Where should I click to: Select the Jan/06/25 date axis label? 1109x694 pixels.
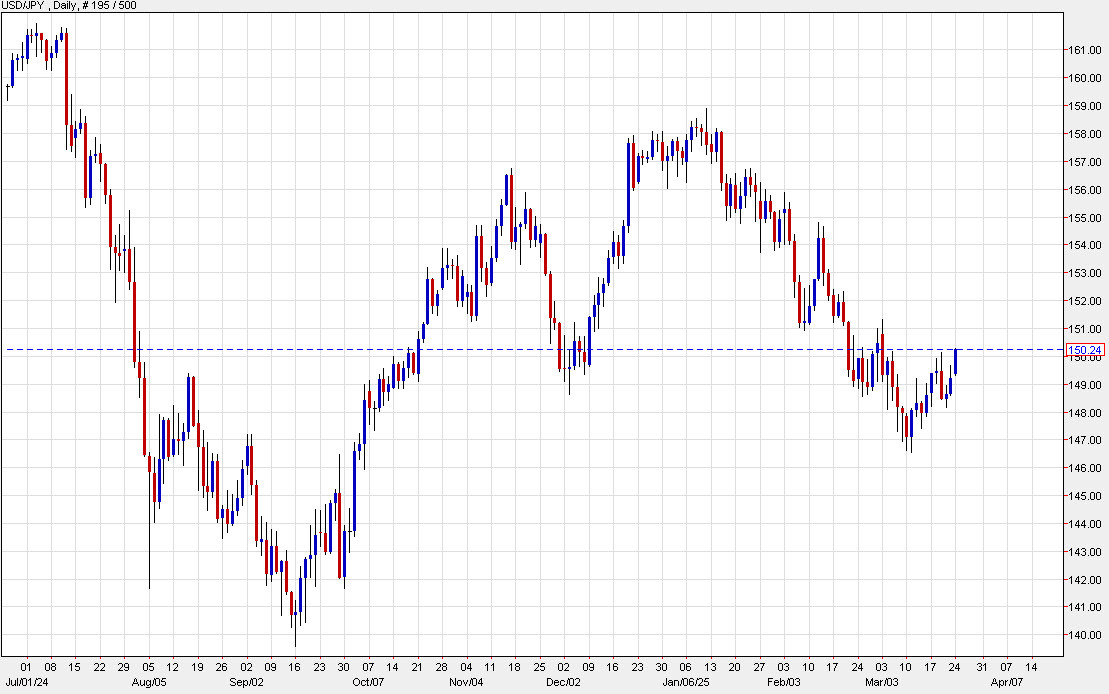pyautogui.click(x=687, y=684)
